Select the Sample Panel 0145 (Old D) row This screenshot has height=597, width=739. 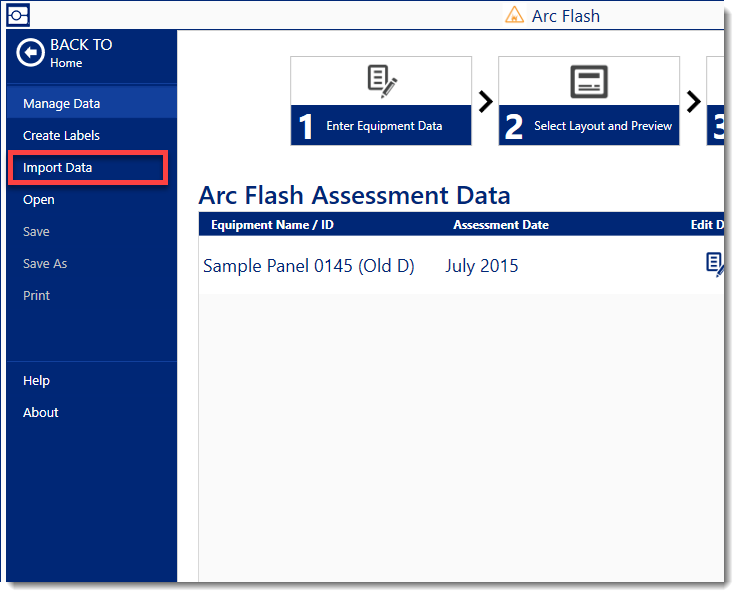point(308,266)
